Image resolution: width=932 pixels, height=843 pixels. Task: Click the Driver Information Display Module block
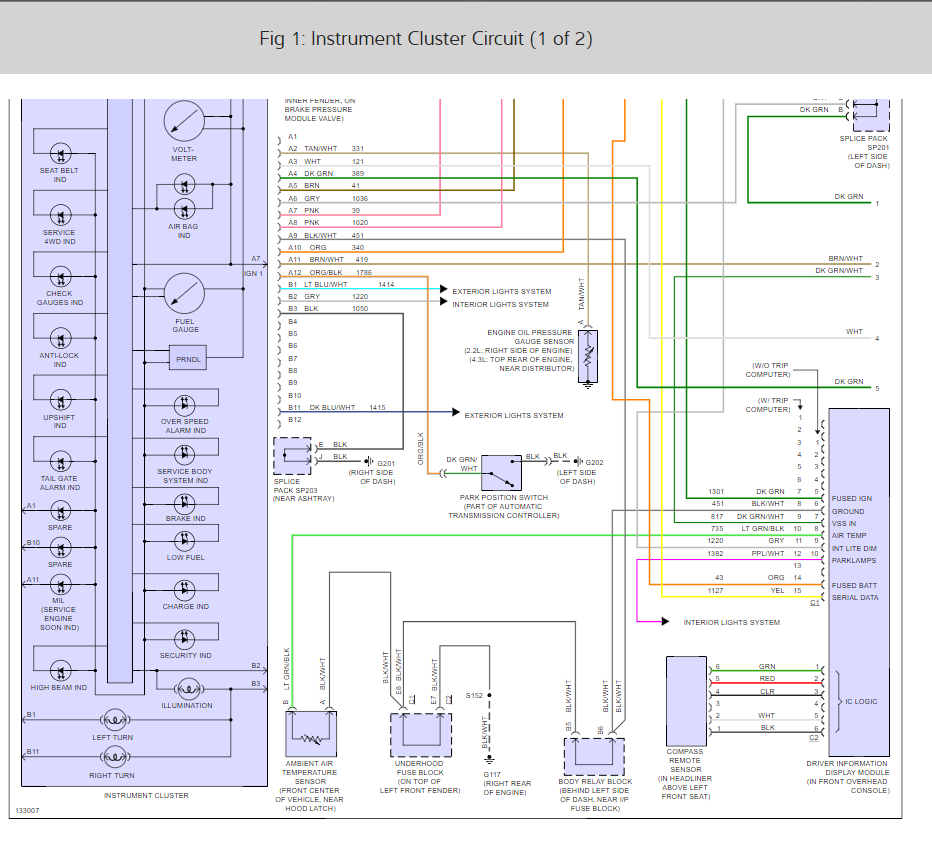pyautogui.click(x=859, y=582)
